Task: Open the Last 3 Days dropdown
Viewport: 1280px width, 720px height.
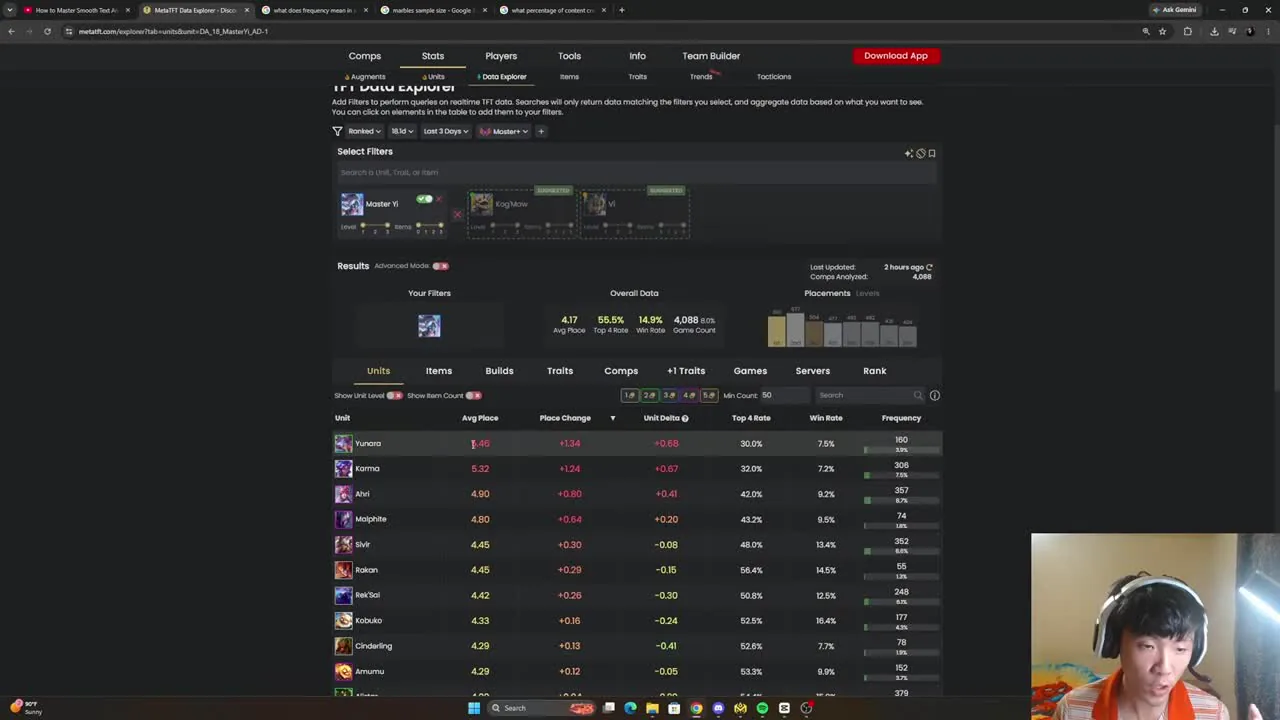Action: pos(445,131)
